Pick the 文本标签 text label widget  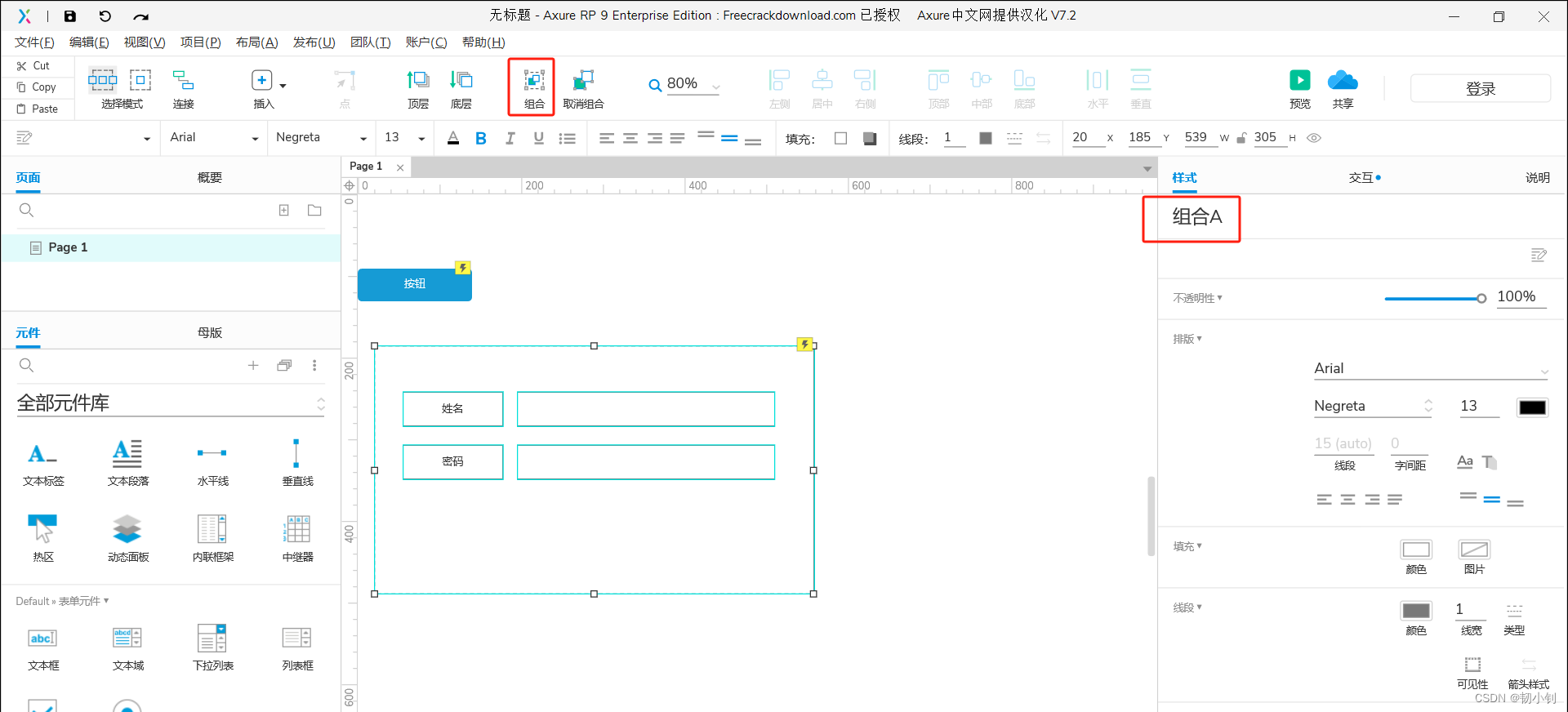(43, 463)
